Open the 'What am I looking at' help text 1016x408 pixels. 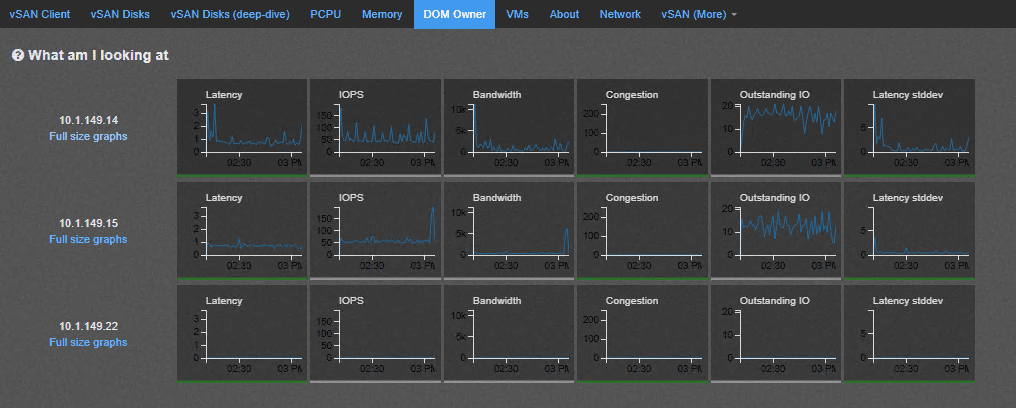pos(98,56)
